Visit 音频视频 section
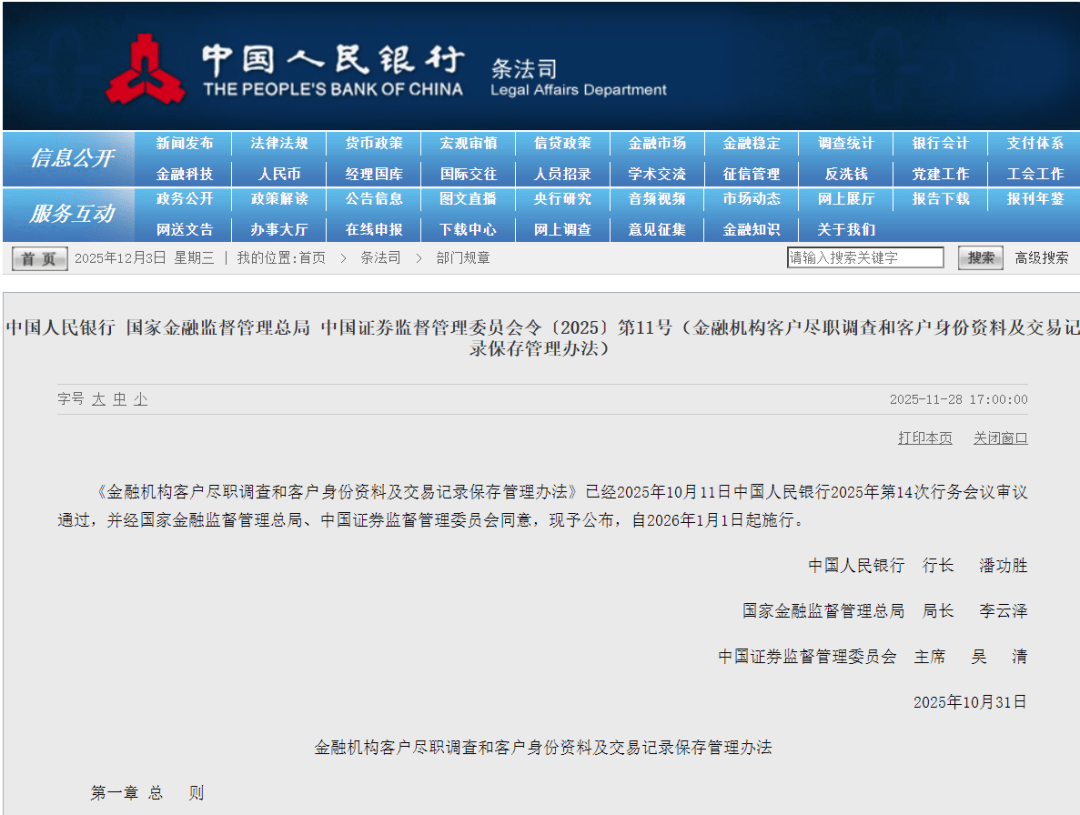The height and width of the screenshot is (815, 1080). point(657,199)
